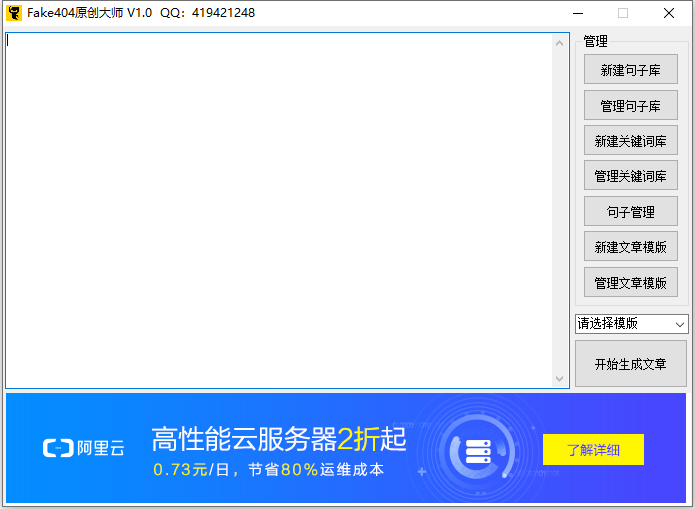Viewport: 695px width, 509px height.
Task: Open the 句子管理 sentence management
Action: 630,211
